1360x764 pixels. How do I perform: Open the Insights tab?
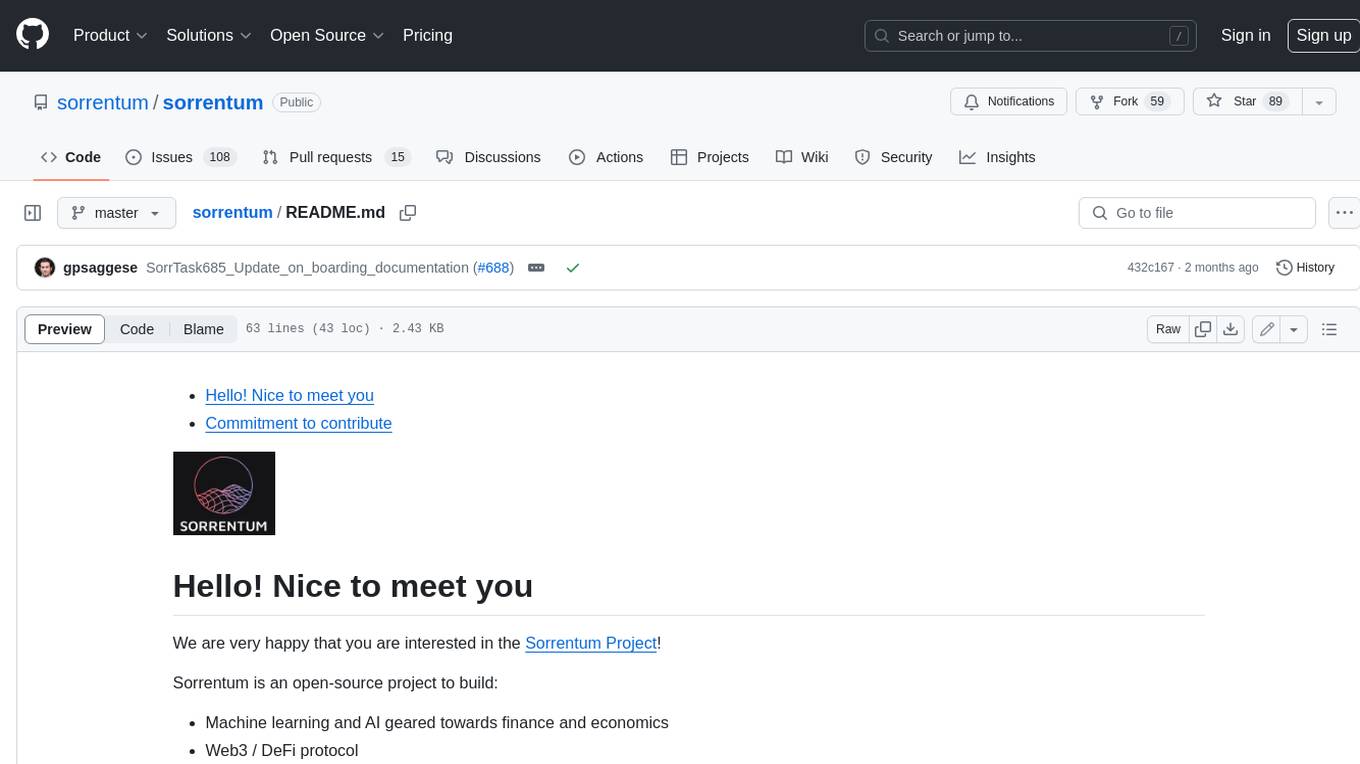pyautogui.click(x=997, y=157)
